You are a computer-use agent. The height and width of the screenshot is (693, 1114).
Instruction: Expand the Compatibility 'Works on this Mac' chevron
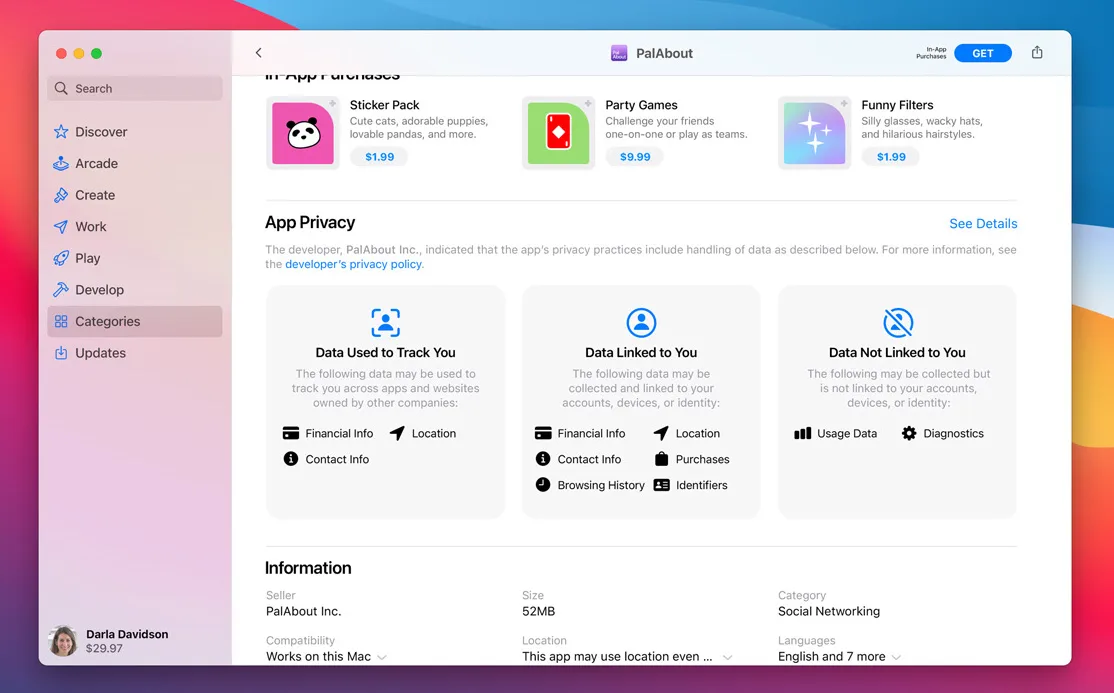tap(382, 657)
